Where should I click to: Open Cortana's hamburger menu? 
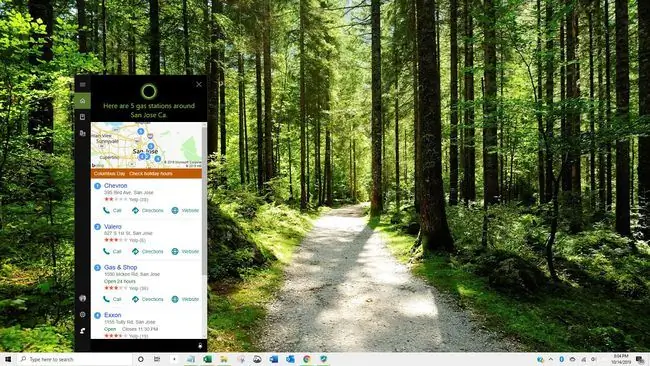pyautogui.click(x=82, y=85)
